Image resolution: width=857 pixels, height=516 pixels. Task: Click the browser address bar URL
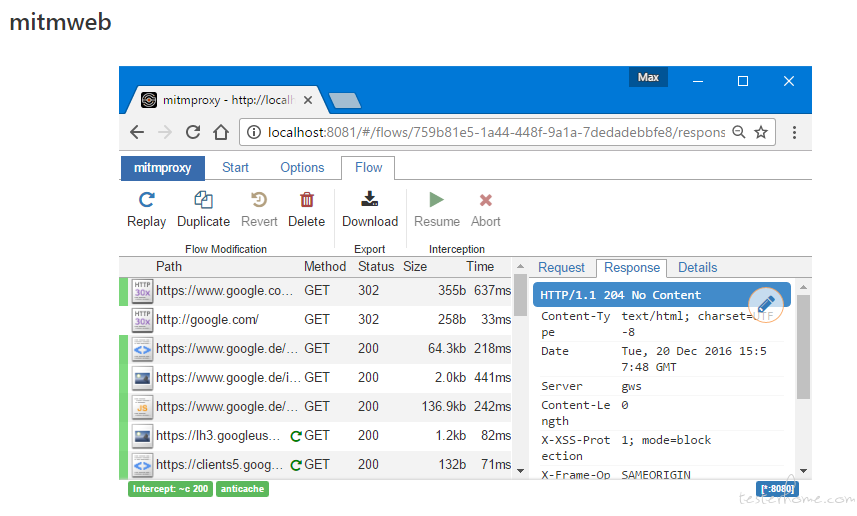click(496, 132)
